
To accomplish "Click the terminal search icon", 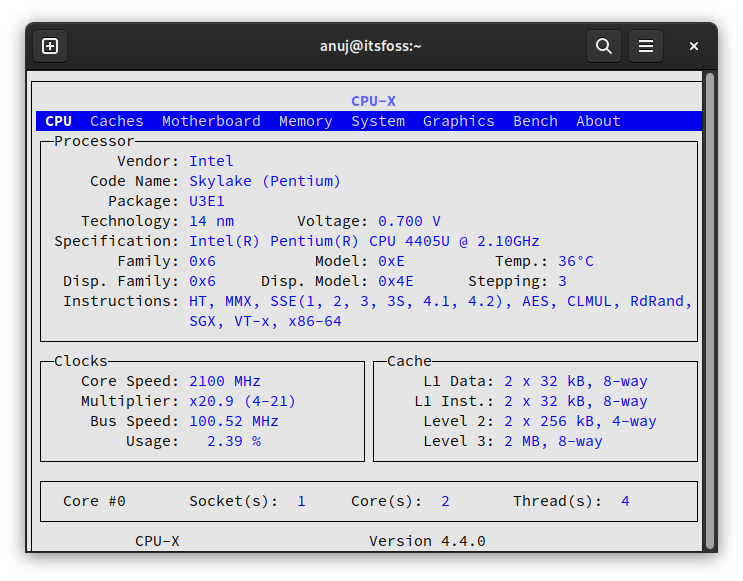I will (603, 46).
